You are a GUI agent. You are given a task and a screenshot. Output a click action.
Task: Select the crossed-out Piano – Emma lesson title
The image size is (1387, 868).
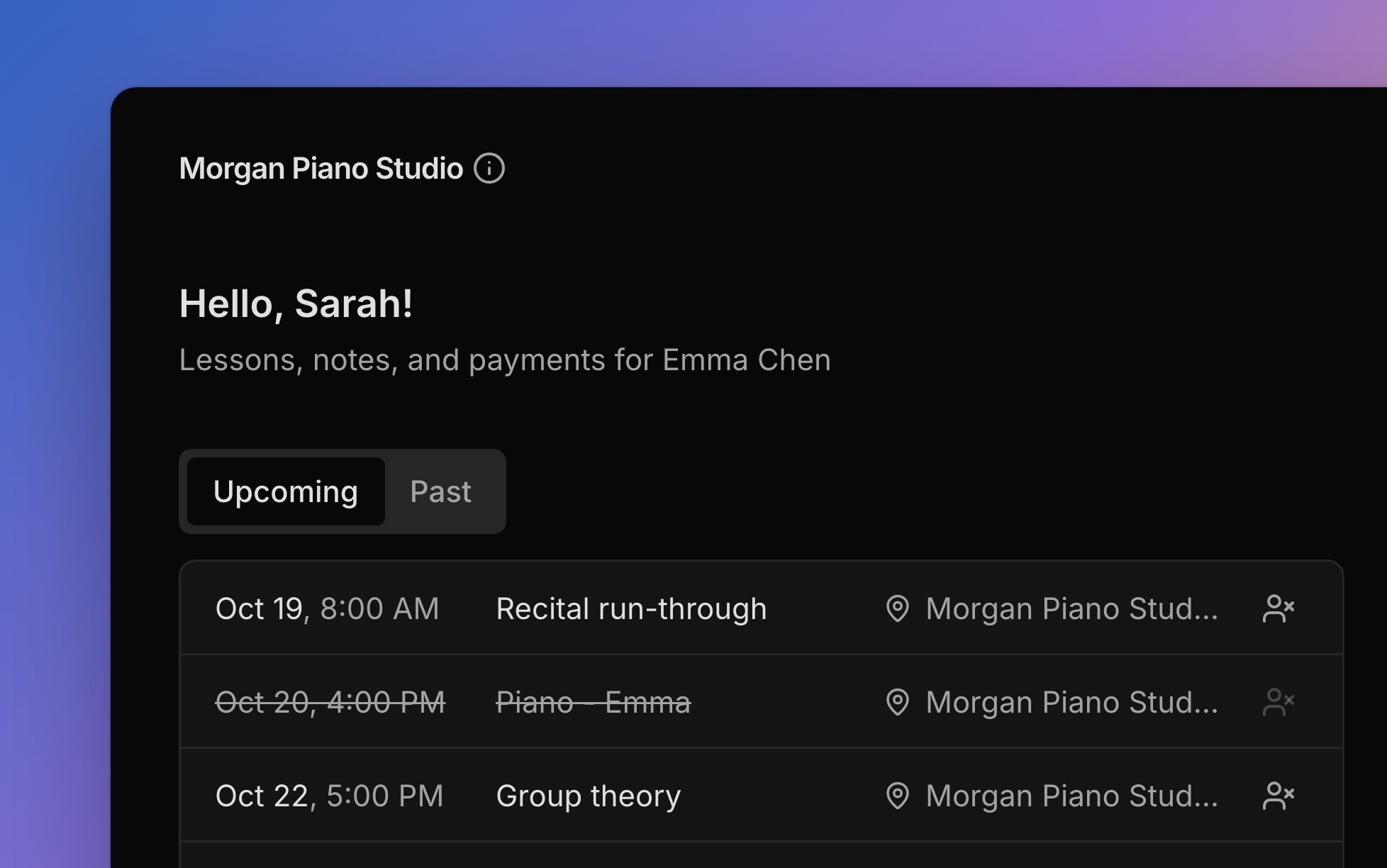[x=594, y=702]
